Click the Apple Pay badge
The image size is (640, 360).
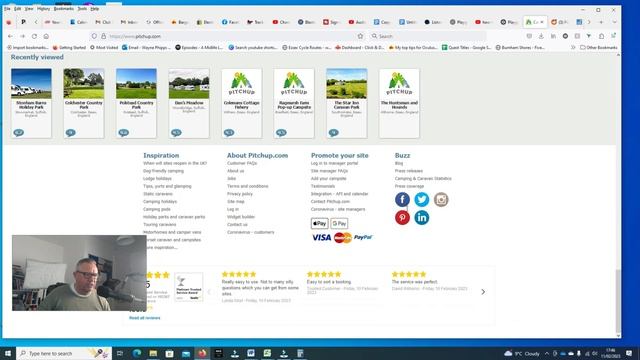(319, 223)
